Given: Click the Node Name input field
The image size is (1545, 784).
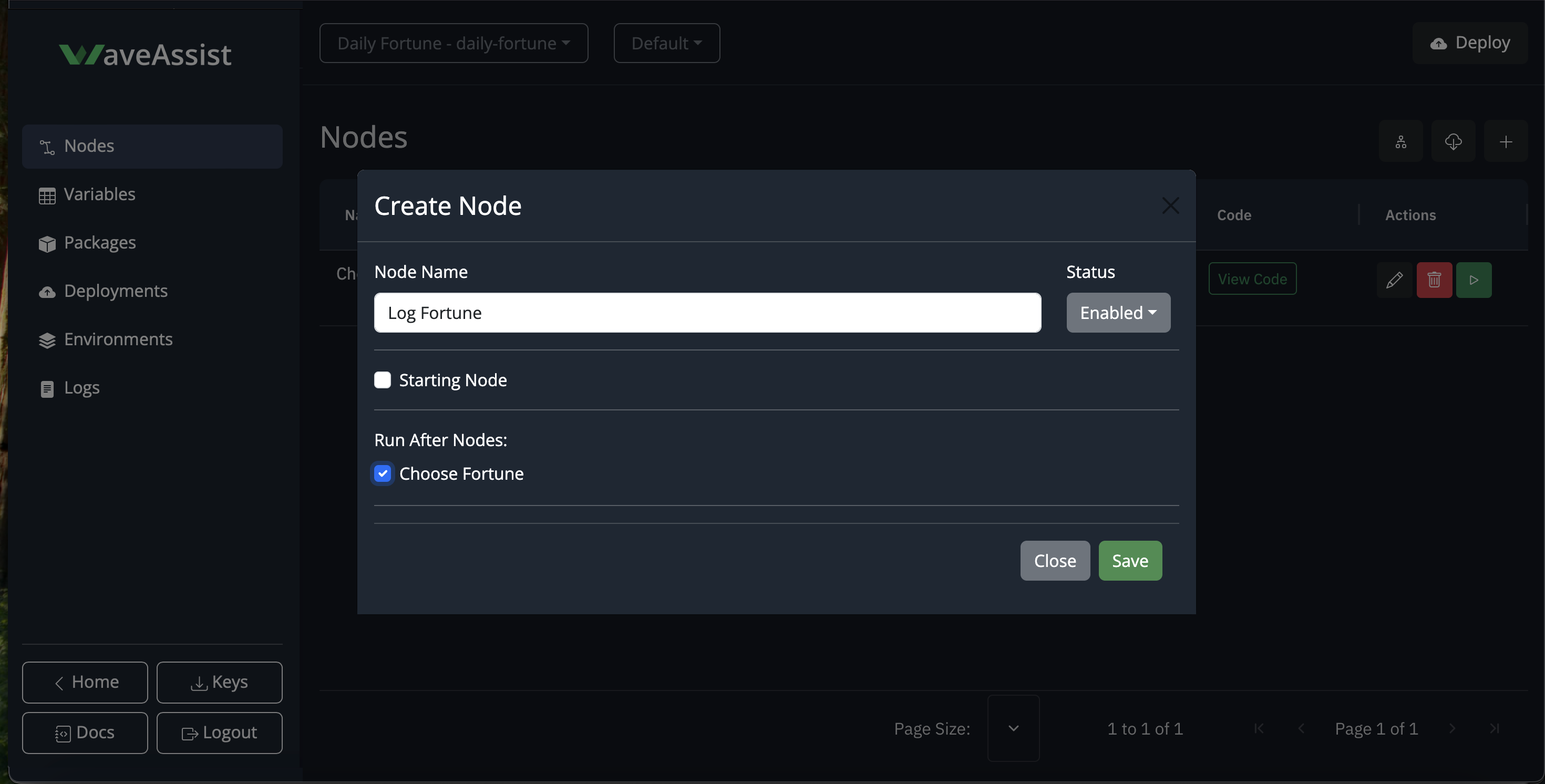Looking at the screenshot, I should coord(707,313).
